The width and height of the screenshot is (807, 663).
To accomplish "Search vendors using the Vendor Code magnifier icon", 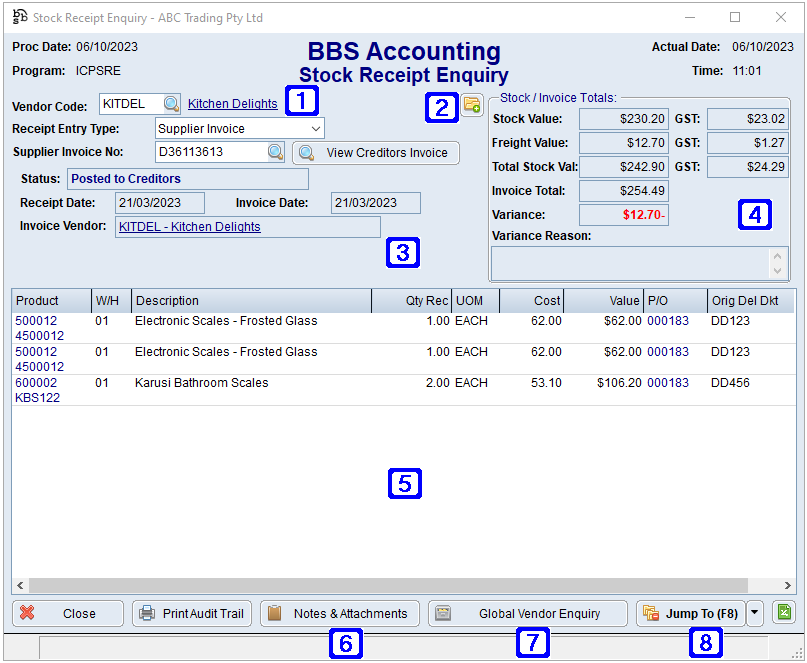I will [x=171, y=104].
